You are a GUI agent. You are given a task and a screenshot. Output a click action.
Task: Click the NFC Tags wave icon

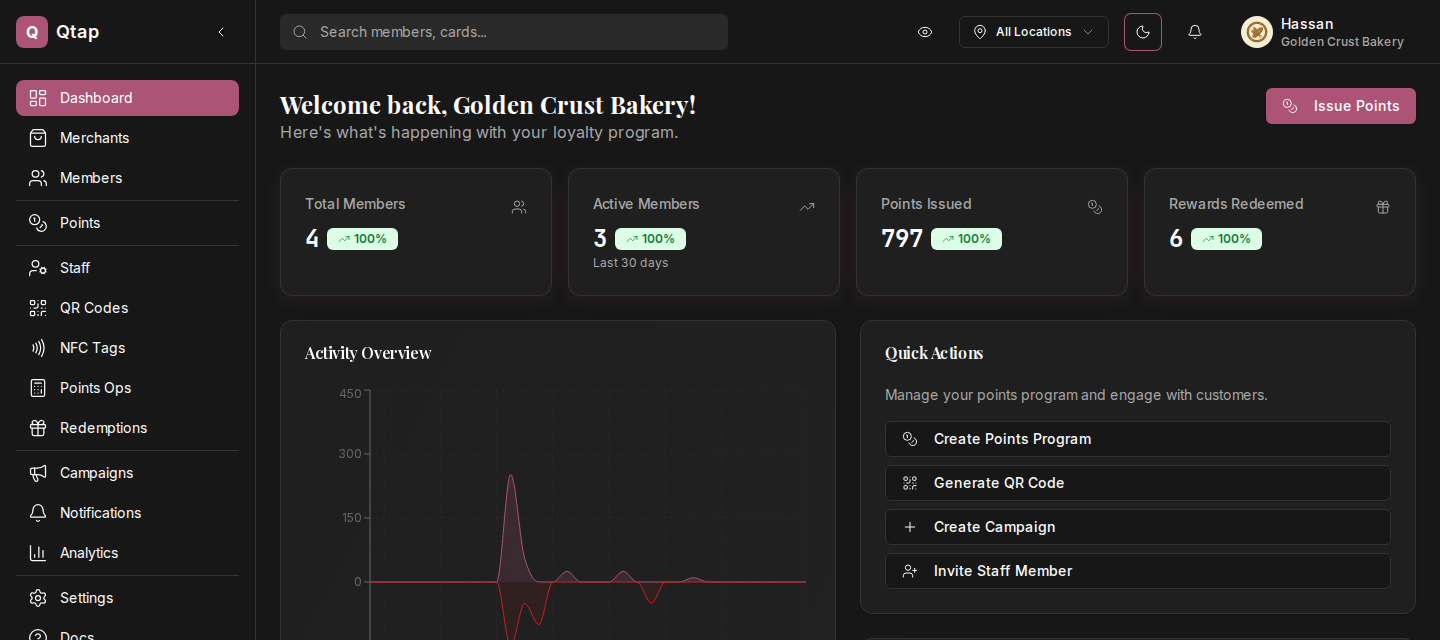(x=38, y=348)
